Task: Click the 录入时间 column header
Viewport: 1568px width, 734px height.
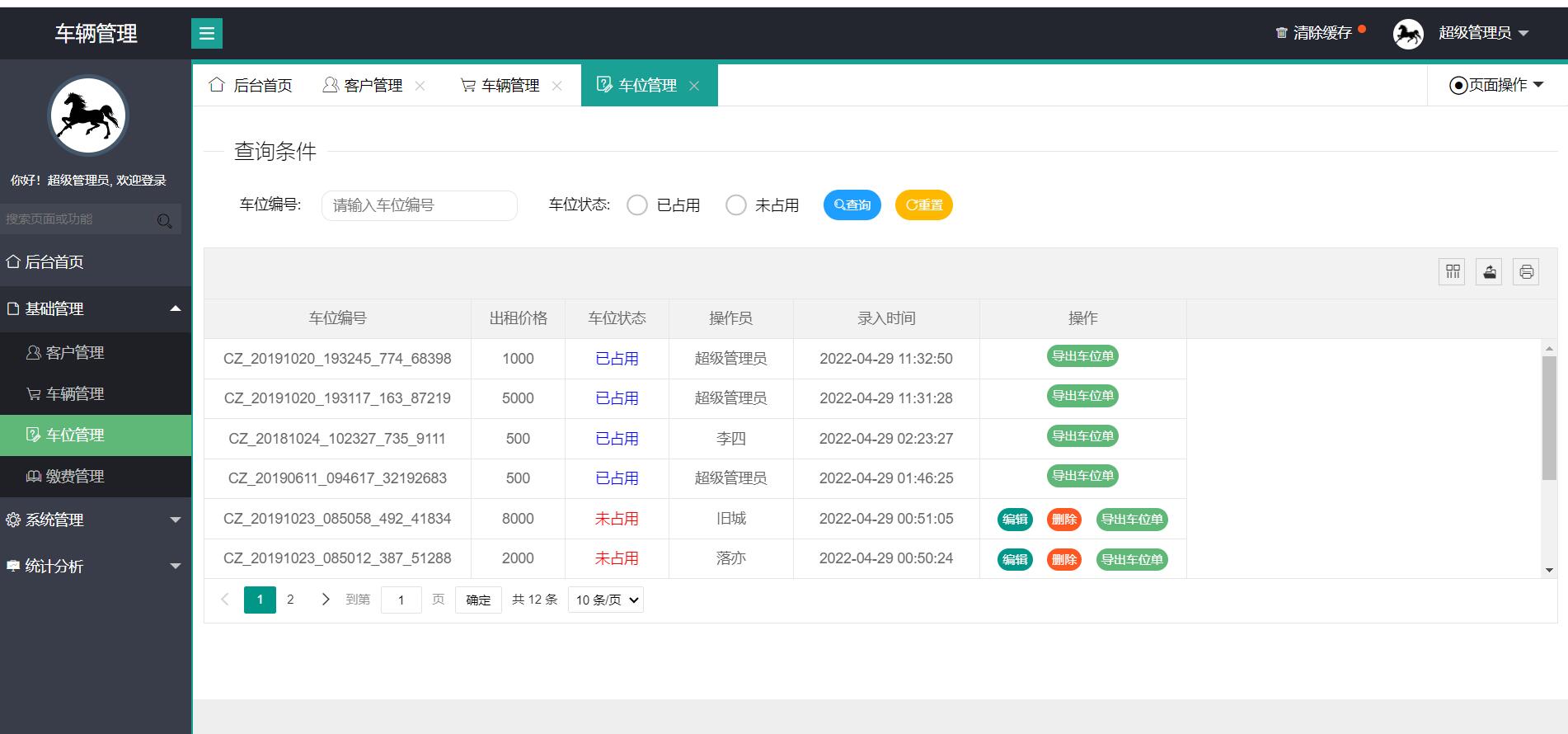Action: point(886,318)
